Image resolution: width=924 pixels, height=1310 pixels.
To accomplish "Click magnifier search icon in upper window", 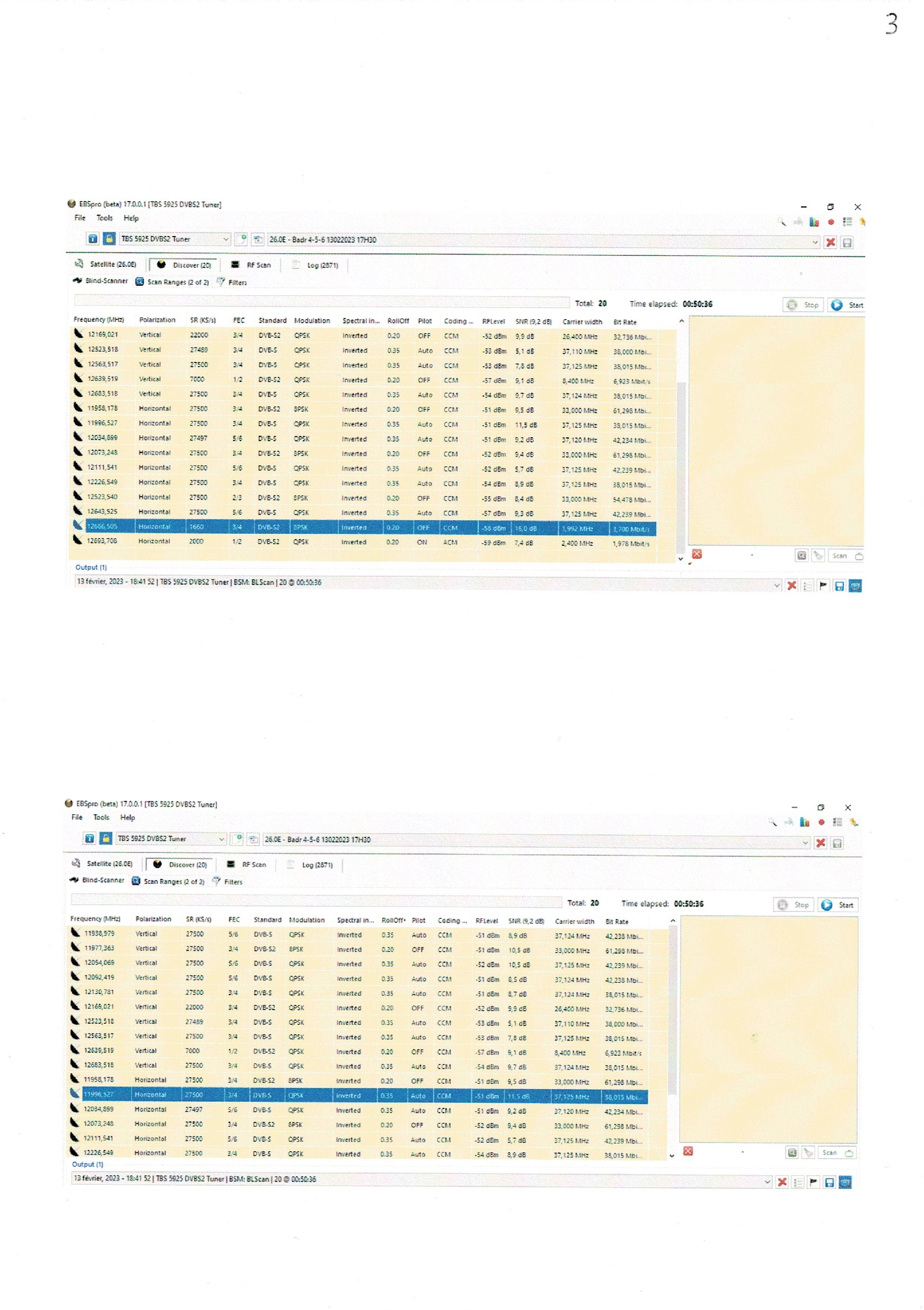I will [781, 221].
